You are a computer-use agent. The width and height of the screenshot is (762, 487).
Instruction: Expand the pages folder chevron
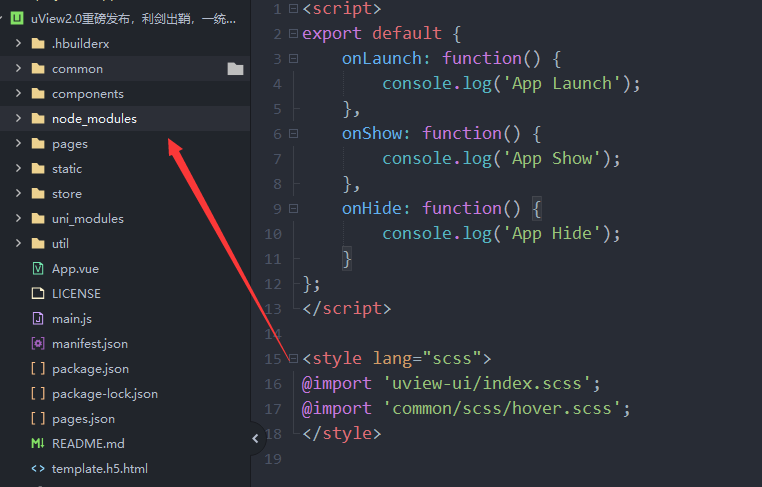18,144
